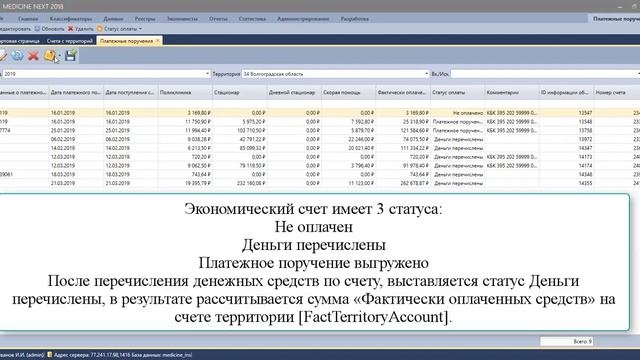Click the 111 334,22 ₽ paid amount
The image size is (640, 360).
(414, 148)
